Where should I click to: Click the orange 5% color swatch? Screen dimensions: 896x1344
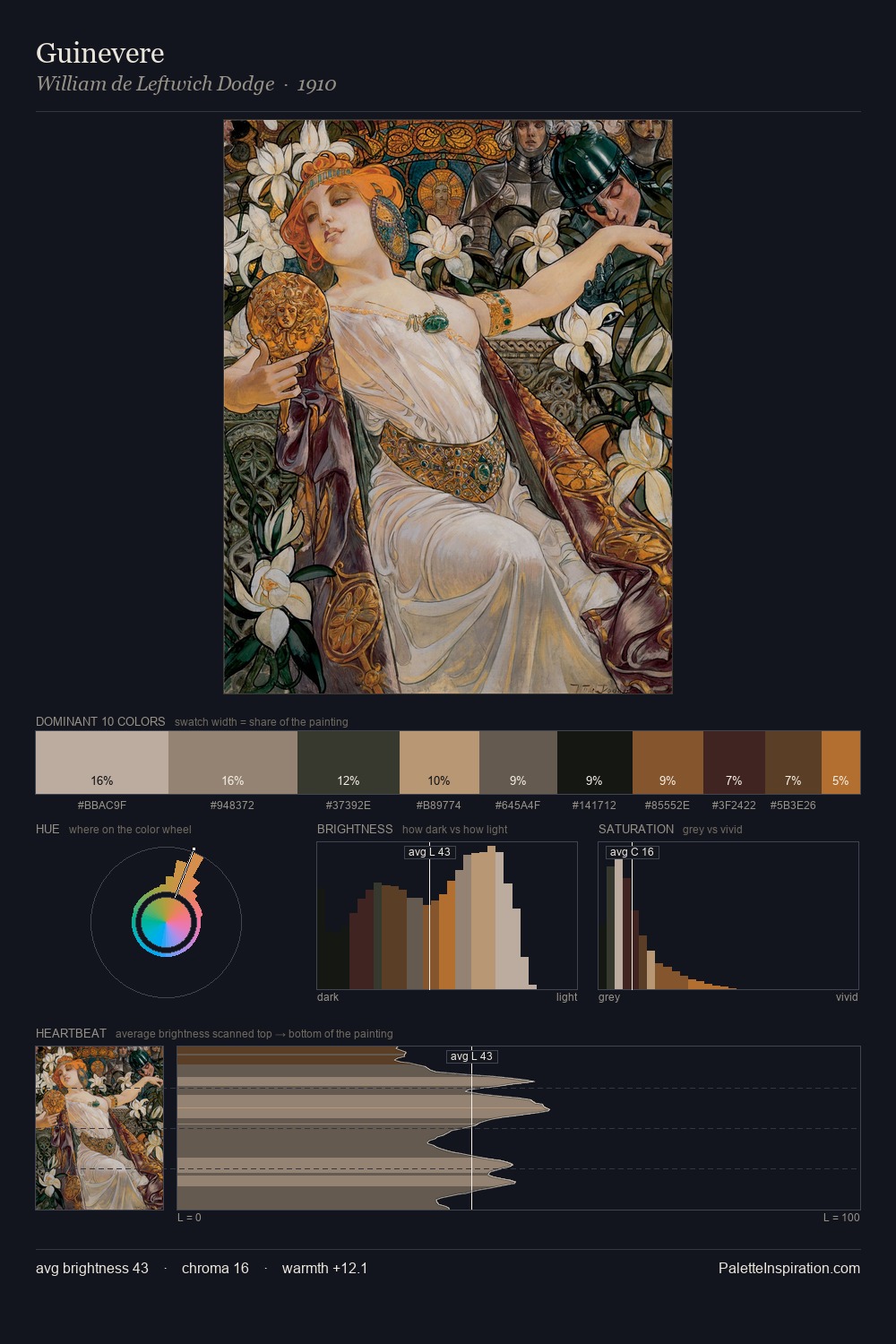840,762
